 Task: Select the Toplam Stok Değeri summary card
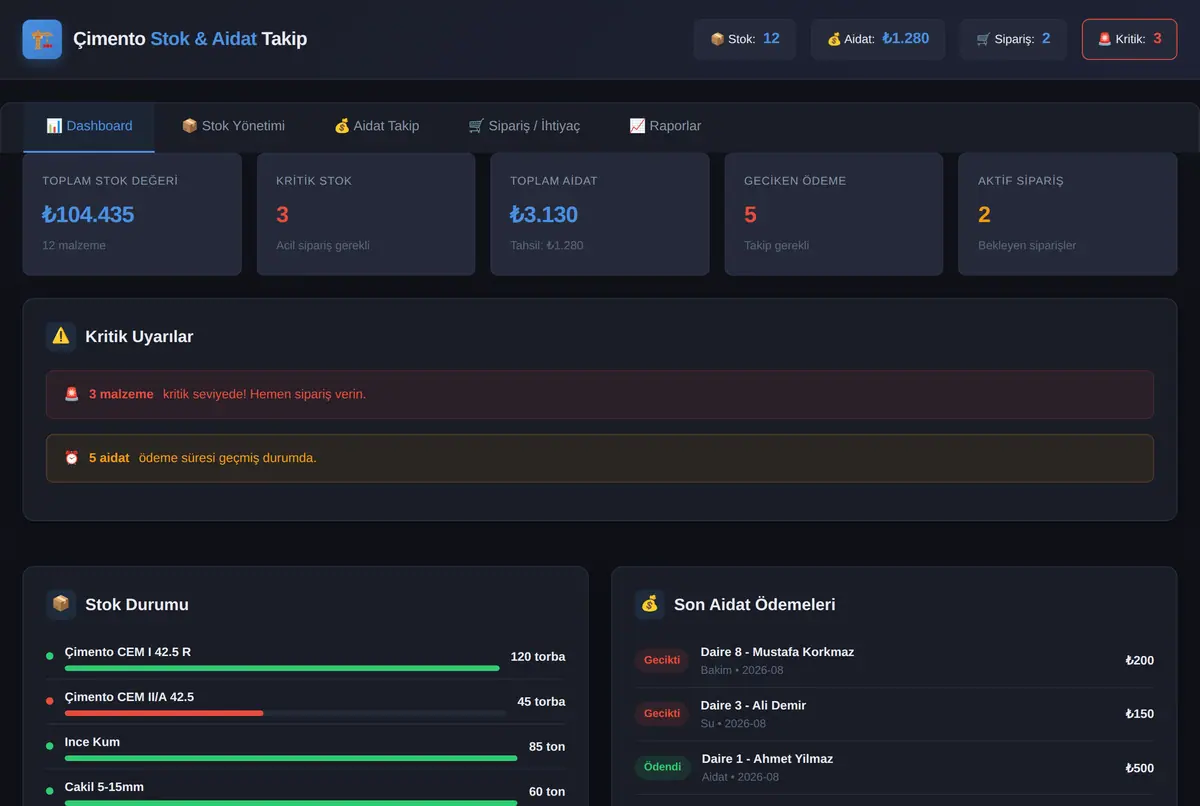click(132, 214)
